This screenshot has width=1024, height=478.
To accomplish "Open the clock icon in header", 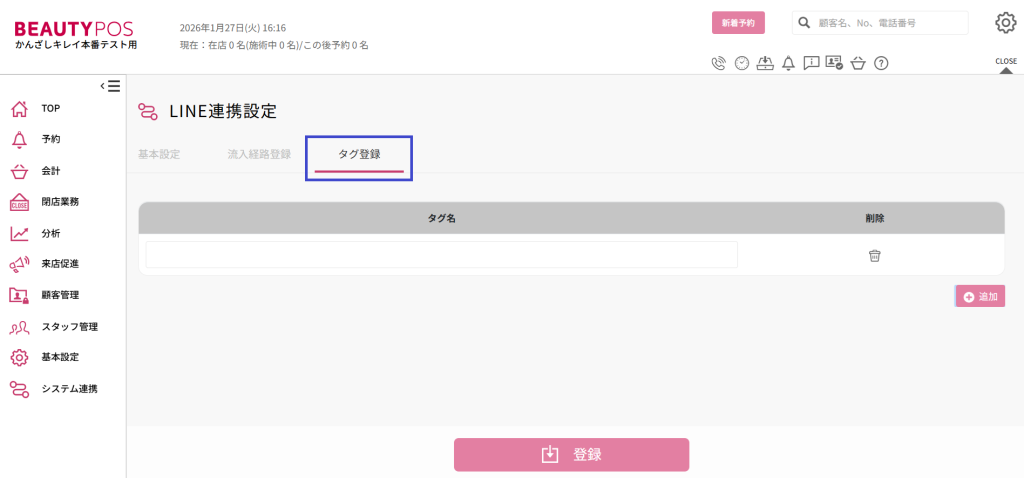I will point(741,63).
